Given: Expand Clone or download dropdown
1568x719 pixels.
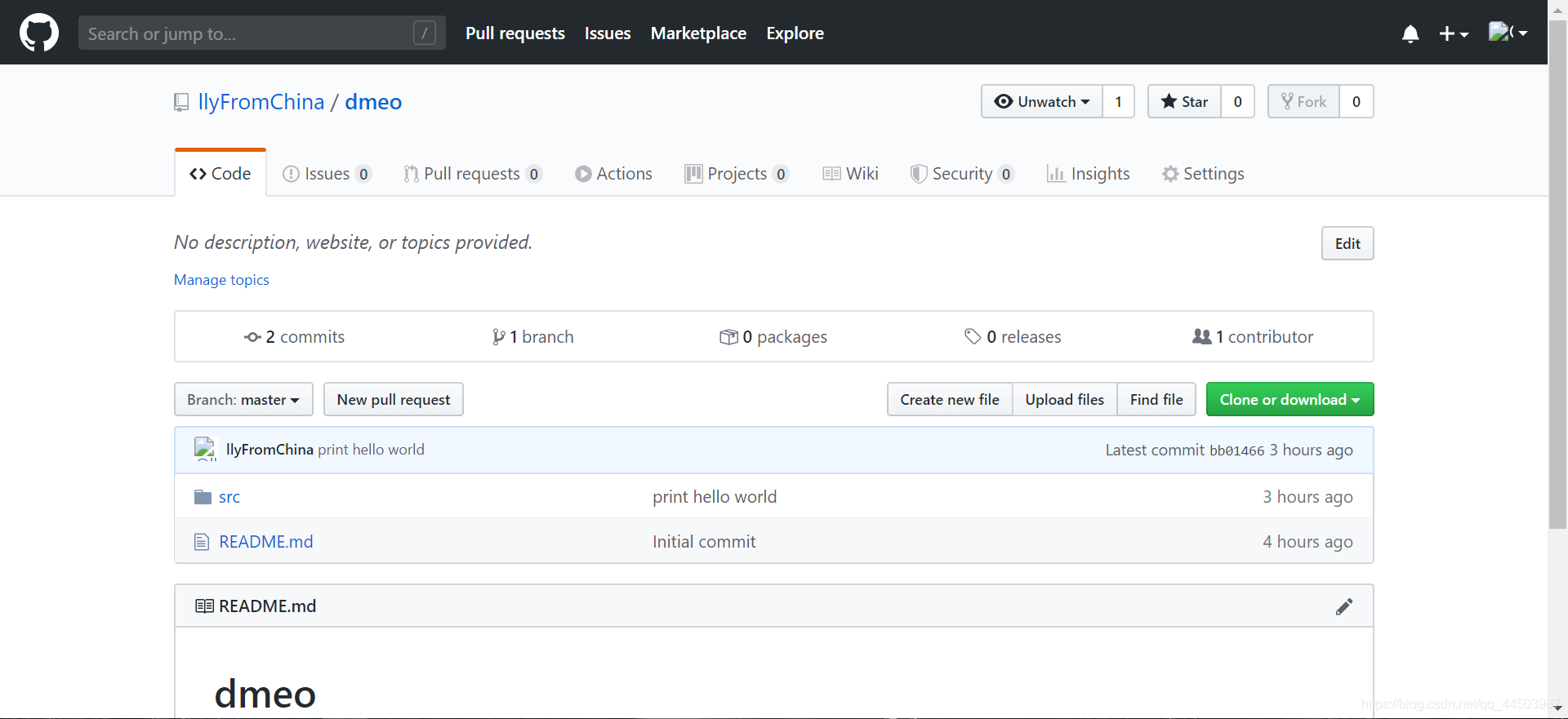Looking at the screenshot, I should [x=1290, y=399].
